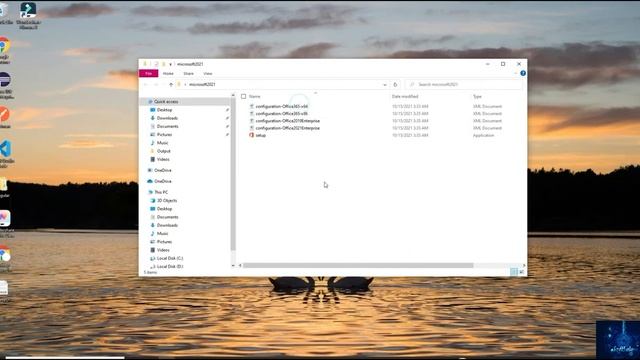Click XML icon of configuration-Office2021Enterprise
This screenshot has height=360, width=640.
pyautogui.click(x=251, y=128)
